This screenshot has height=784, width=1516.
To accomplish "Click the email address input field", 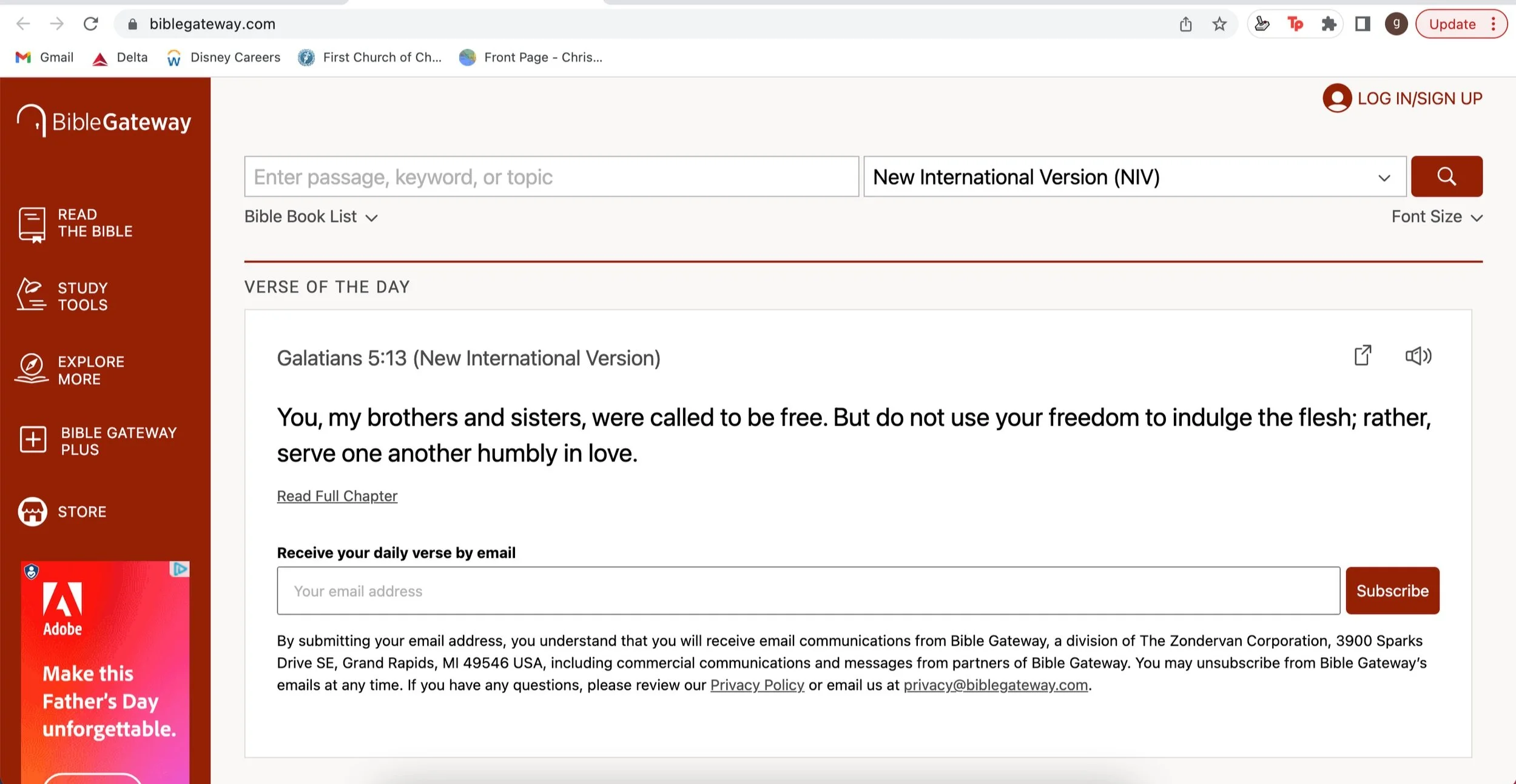I will [807, 591].
